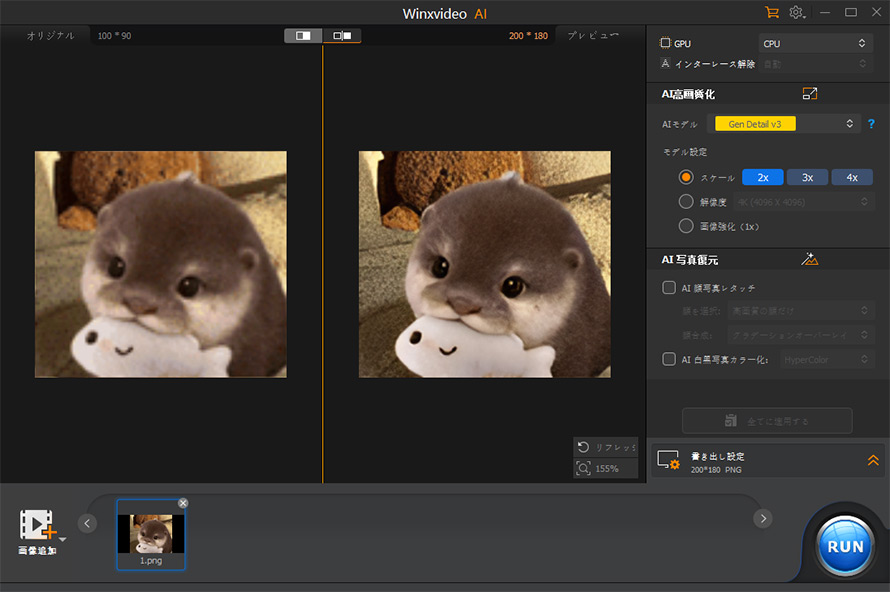Choose the 4x scale button
This screenshot has width=890, height=592.
(x=852, y=177)
